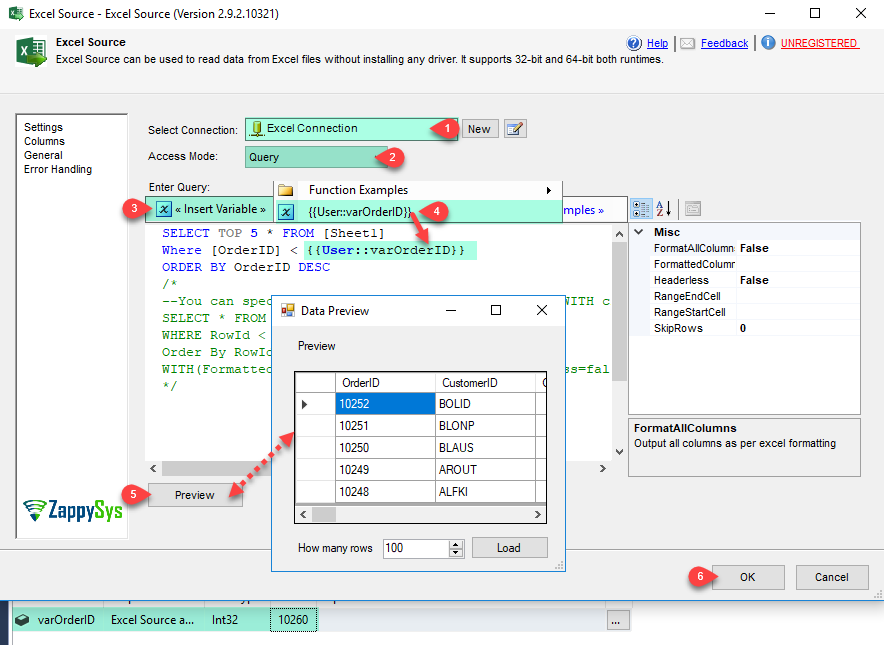The height and width of the screenshot is (645, 884).
Task: Click the How many rows input field
Action: (x=416, y=548)
